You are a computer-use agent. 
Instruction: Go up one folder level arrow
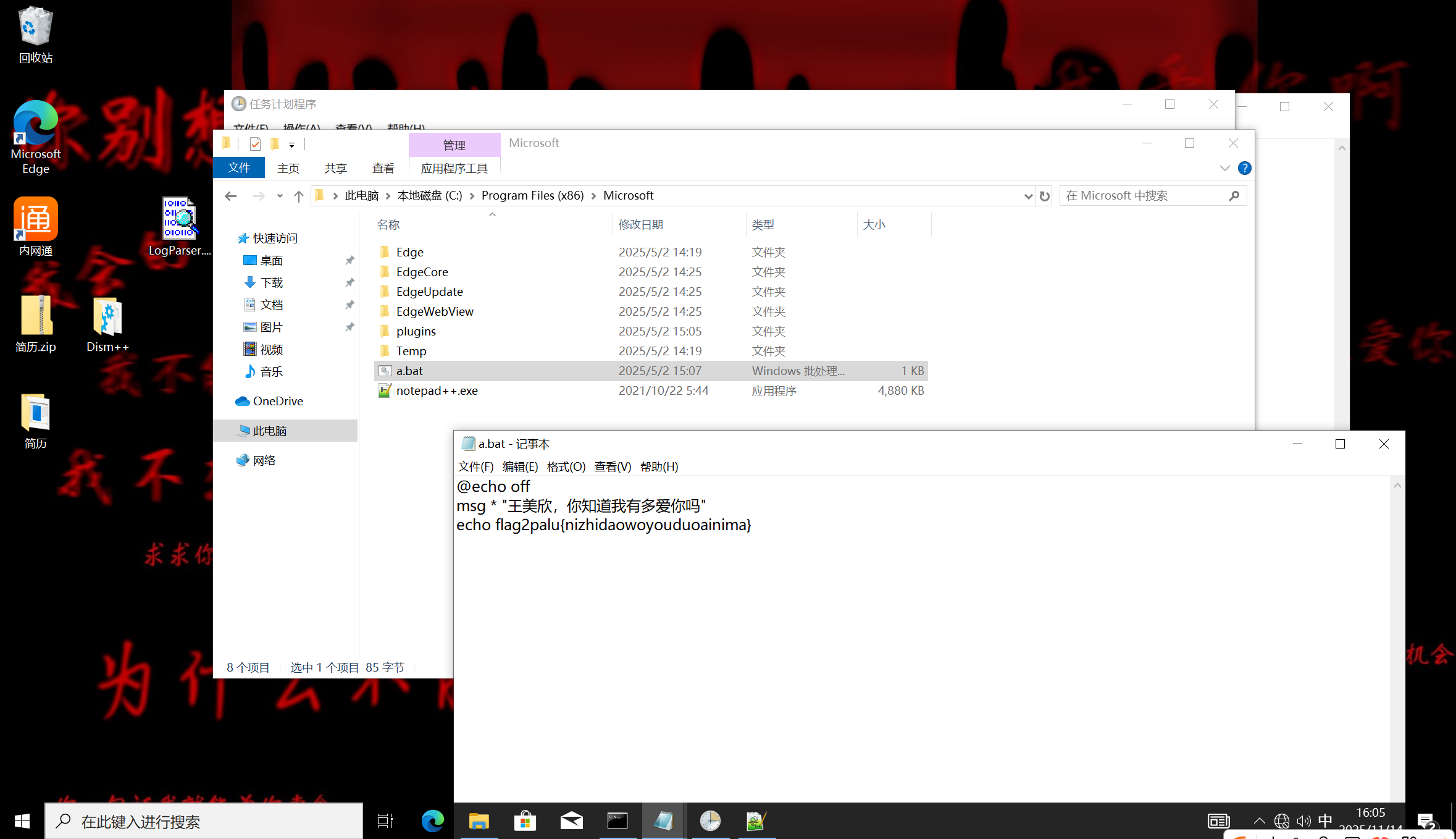[x=299, y=196]
